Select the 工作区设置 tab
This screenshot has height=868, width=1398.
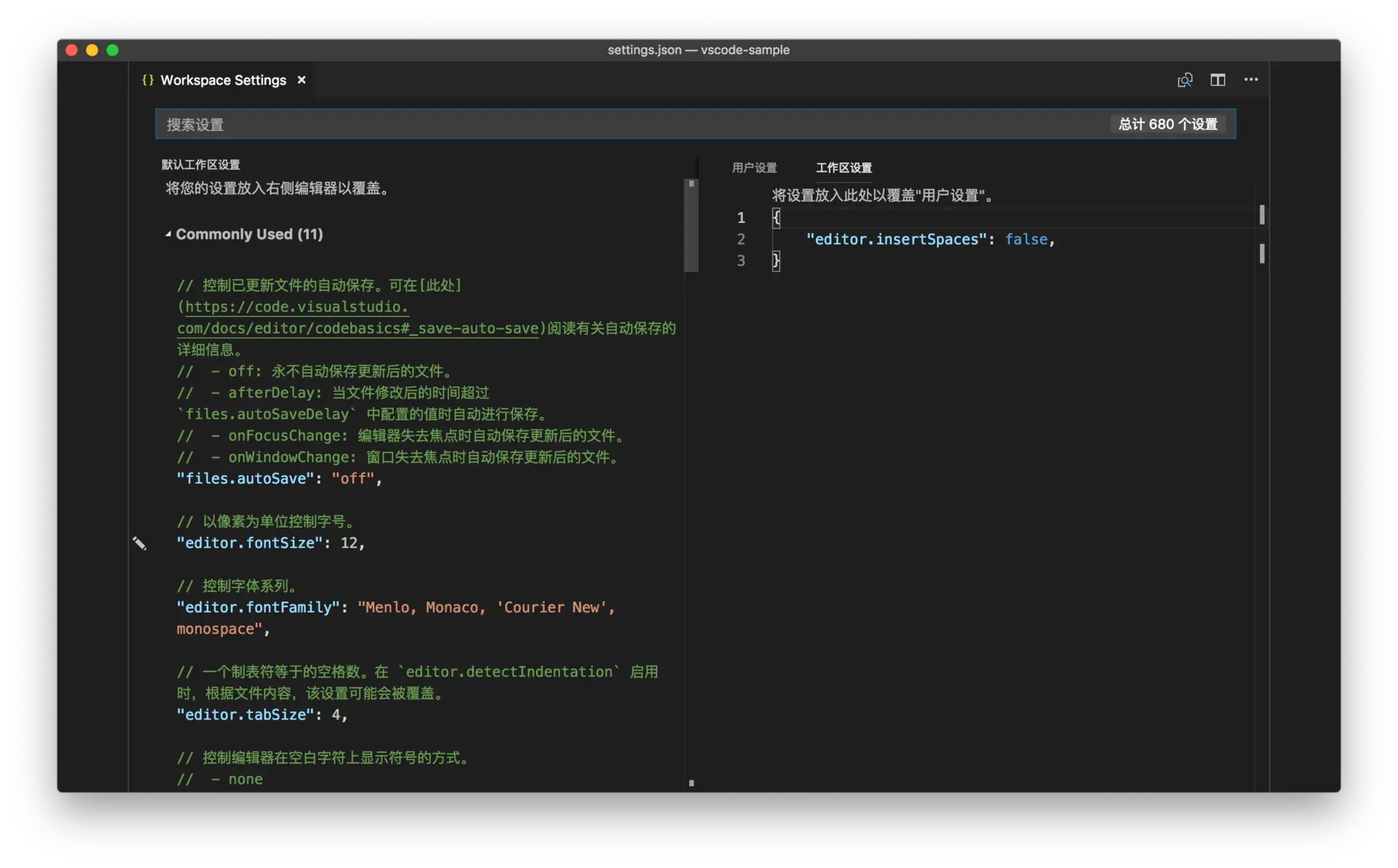pos(843,168)
